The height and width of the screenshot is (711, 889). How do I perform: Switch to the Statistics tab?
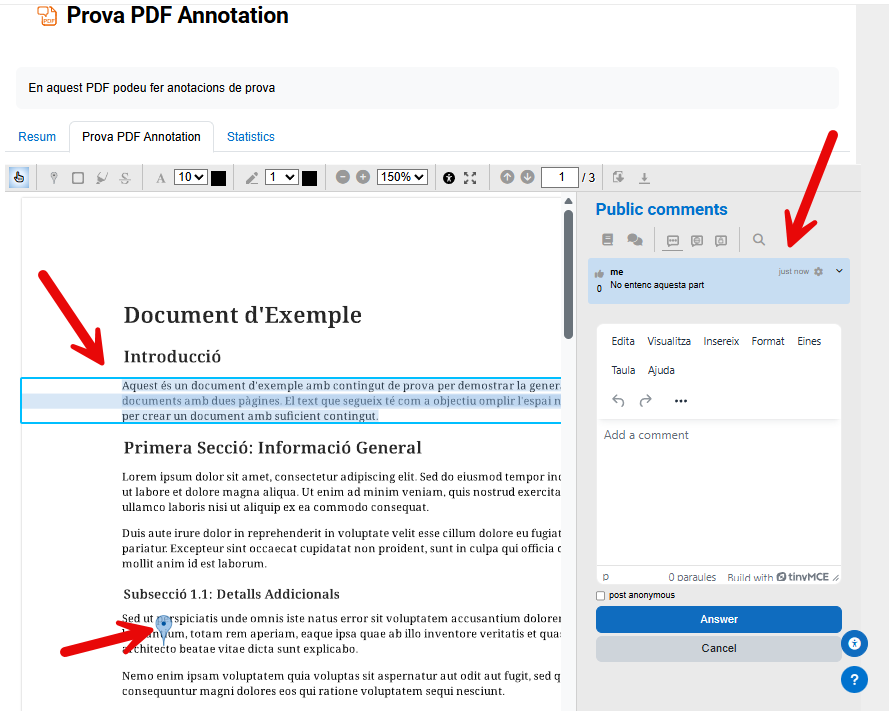[x=250, y=137]
